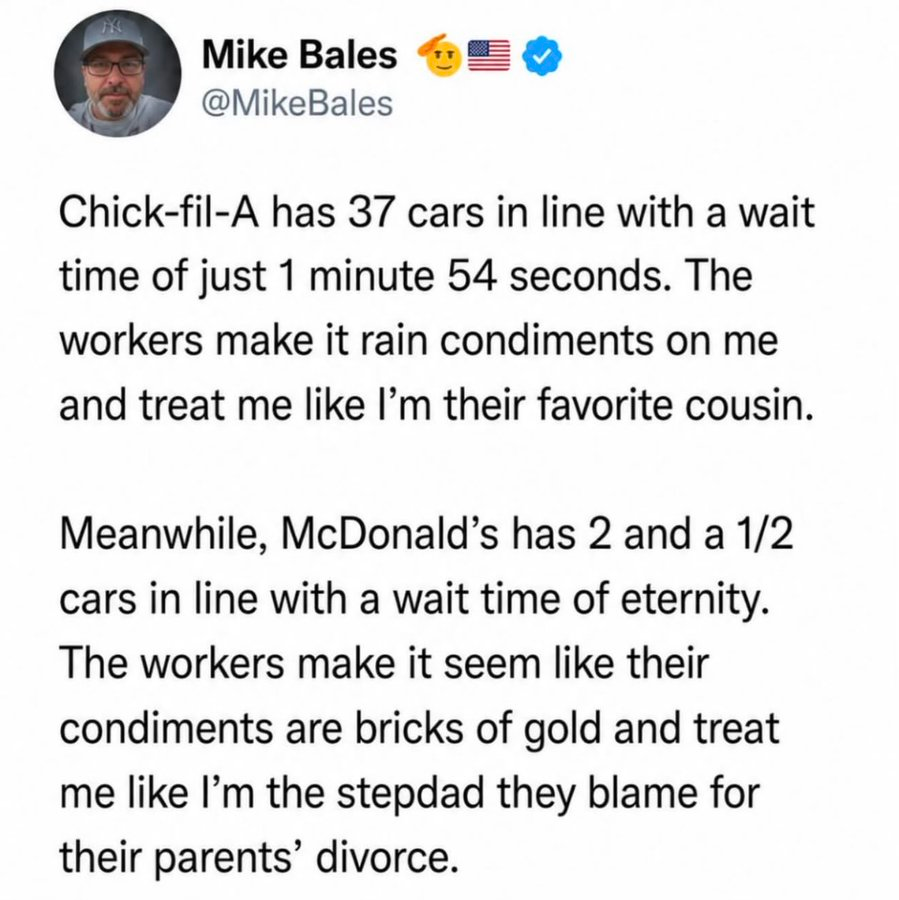
Task: Open the Mike Bales display name
Action: pyautogui.click(x=299, y=56)
